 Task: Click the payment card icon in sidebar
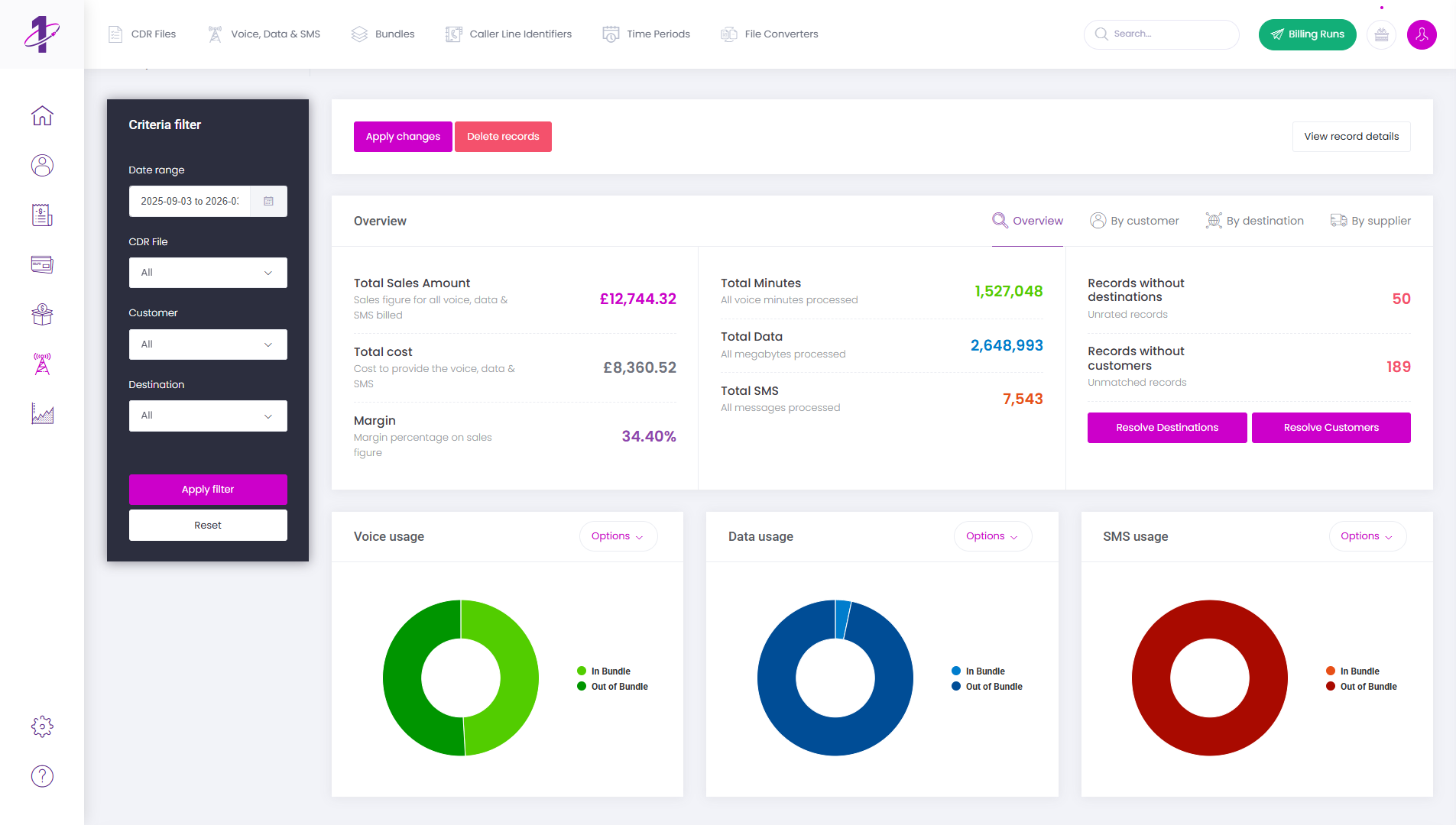[x=42, y=264]
